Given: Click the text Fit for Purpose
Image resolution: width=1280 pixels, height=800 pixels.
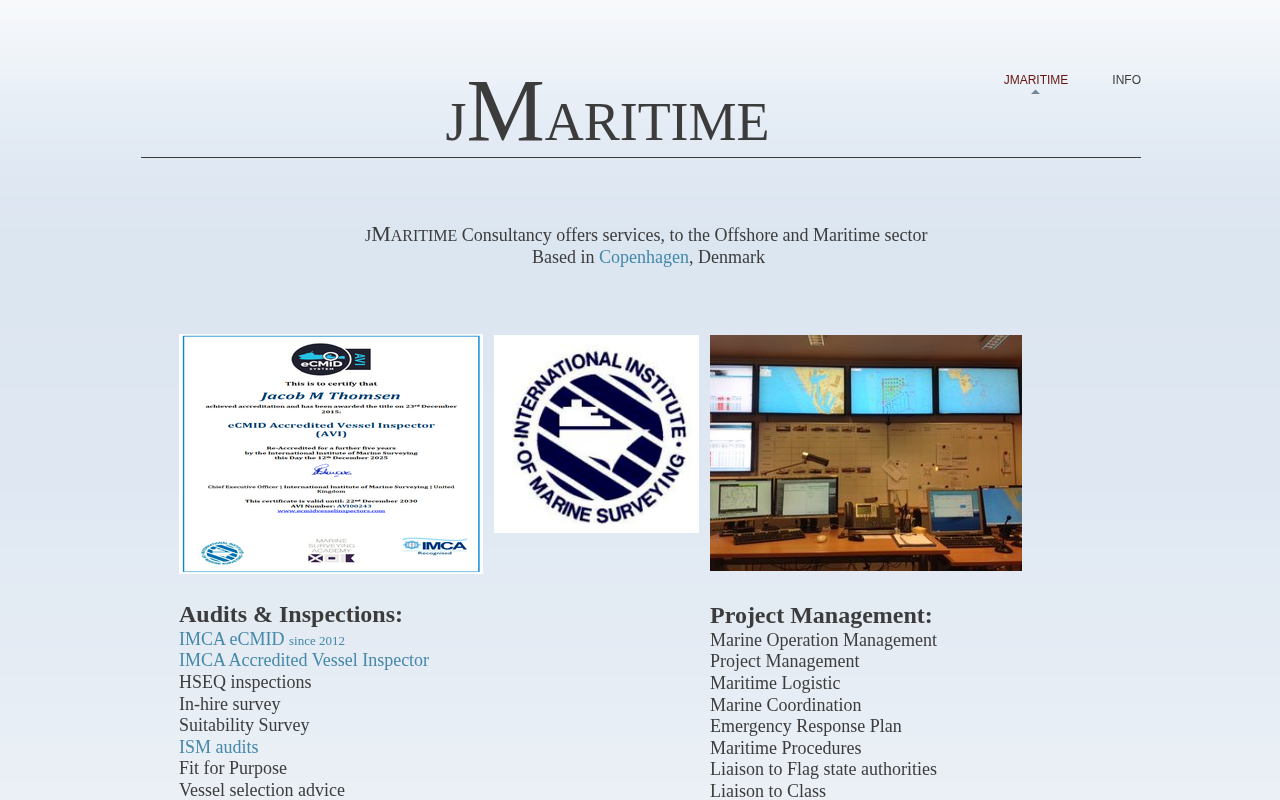Looking at the screenshot, I should click(x=233, y=768).
